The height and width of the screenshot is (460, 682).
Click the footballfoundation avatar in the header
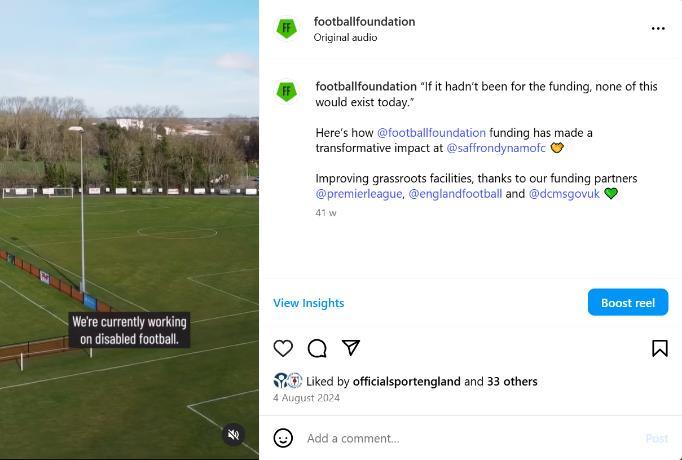coord(287,28)
